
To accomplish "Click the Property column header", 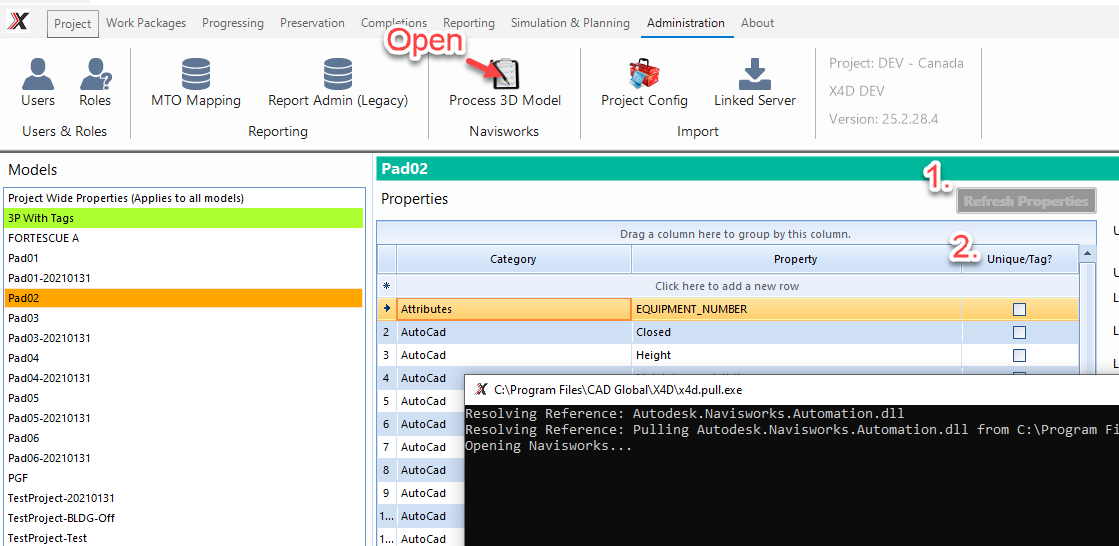I will (x=795, y=259).
